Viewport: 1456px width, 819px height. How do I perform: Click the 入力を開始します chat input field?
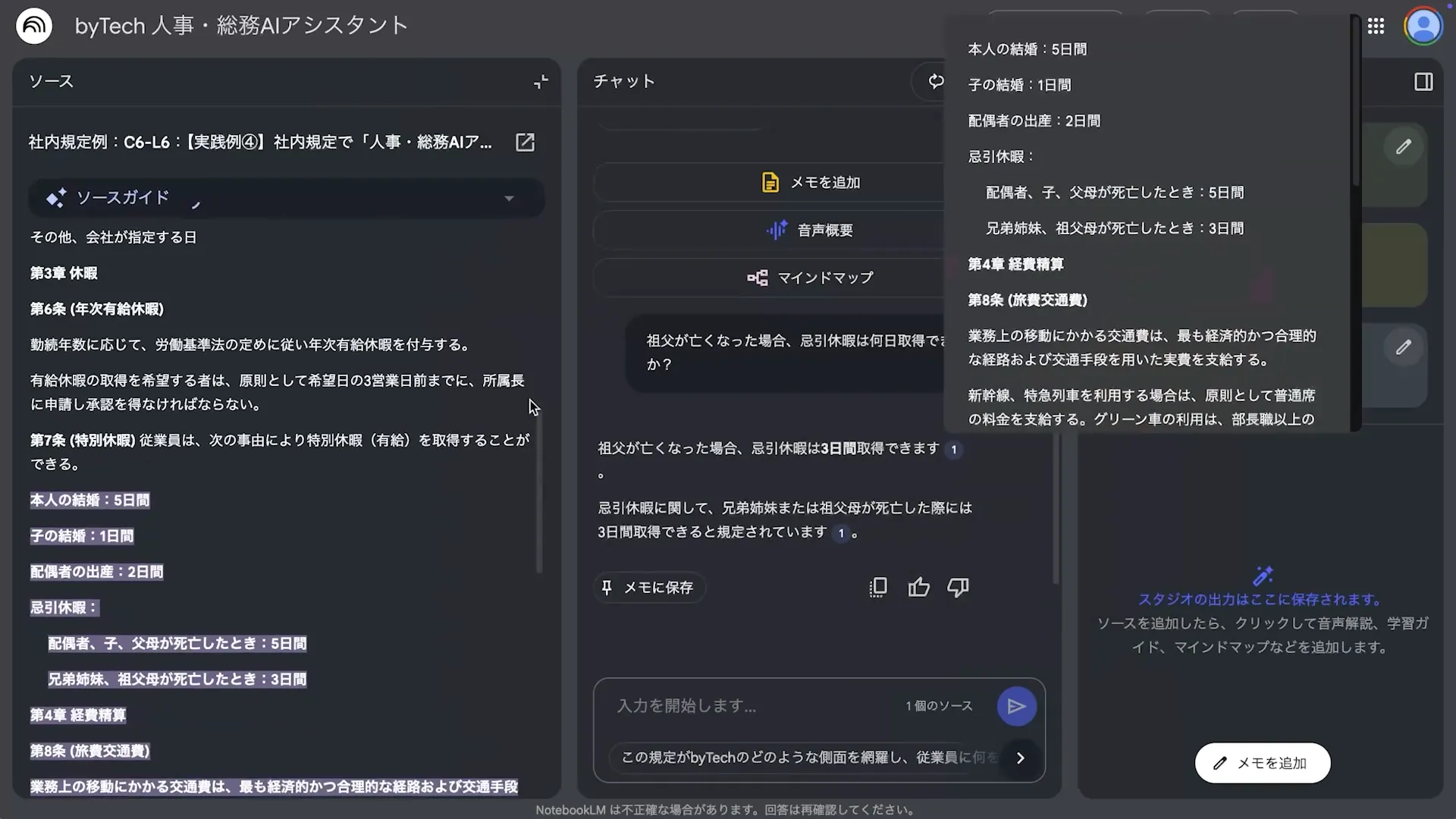pos(728,705)
